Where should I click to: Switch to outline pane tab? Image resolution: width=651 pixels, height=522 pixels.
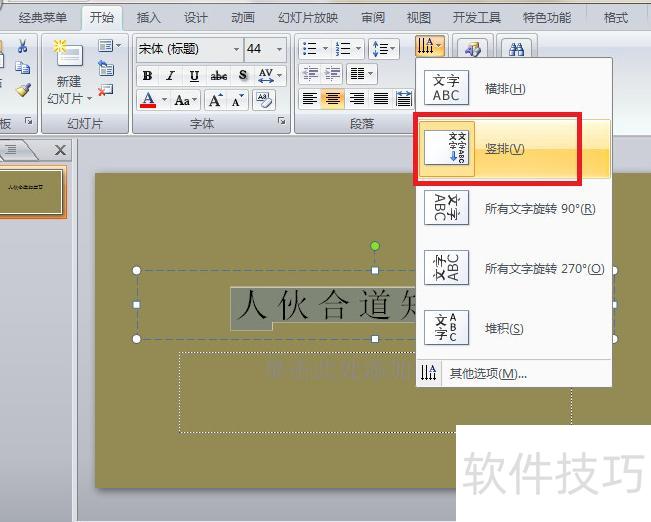coord(12,149)
